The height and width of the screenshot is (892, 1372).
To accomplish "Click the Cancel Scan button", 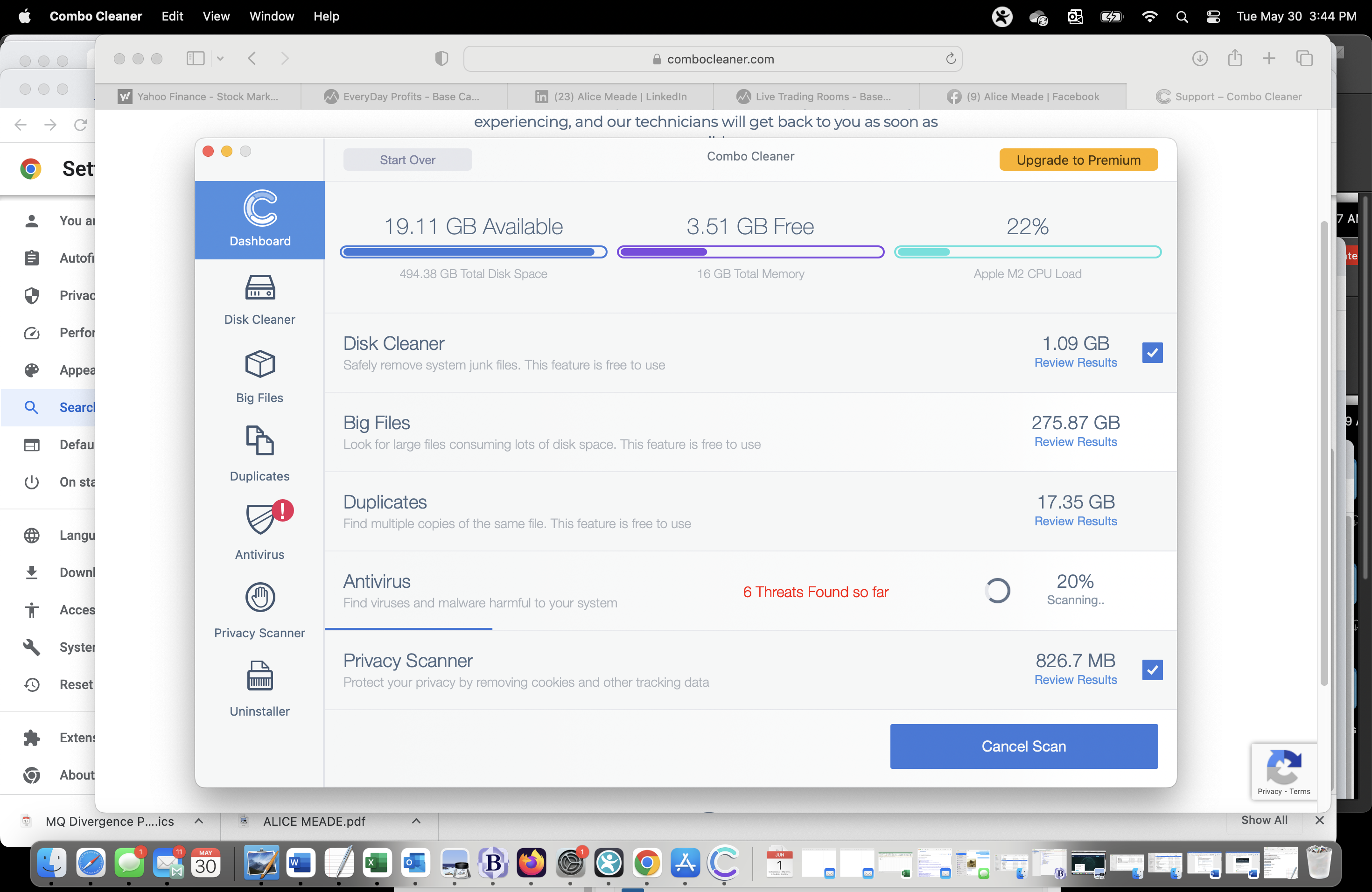I will pyautogui.click(x=1023, y=746).
